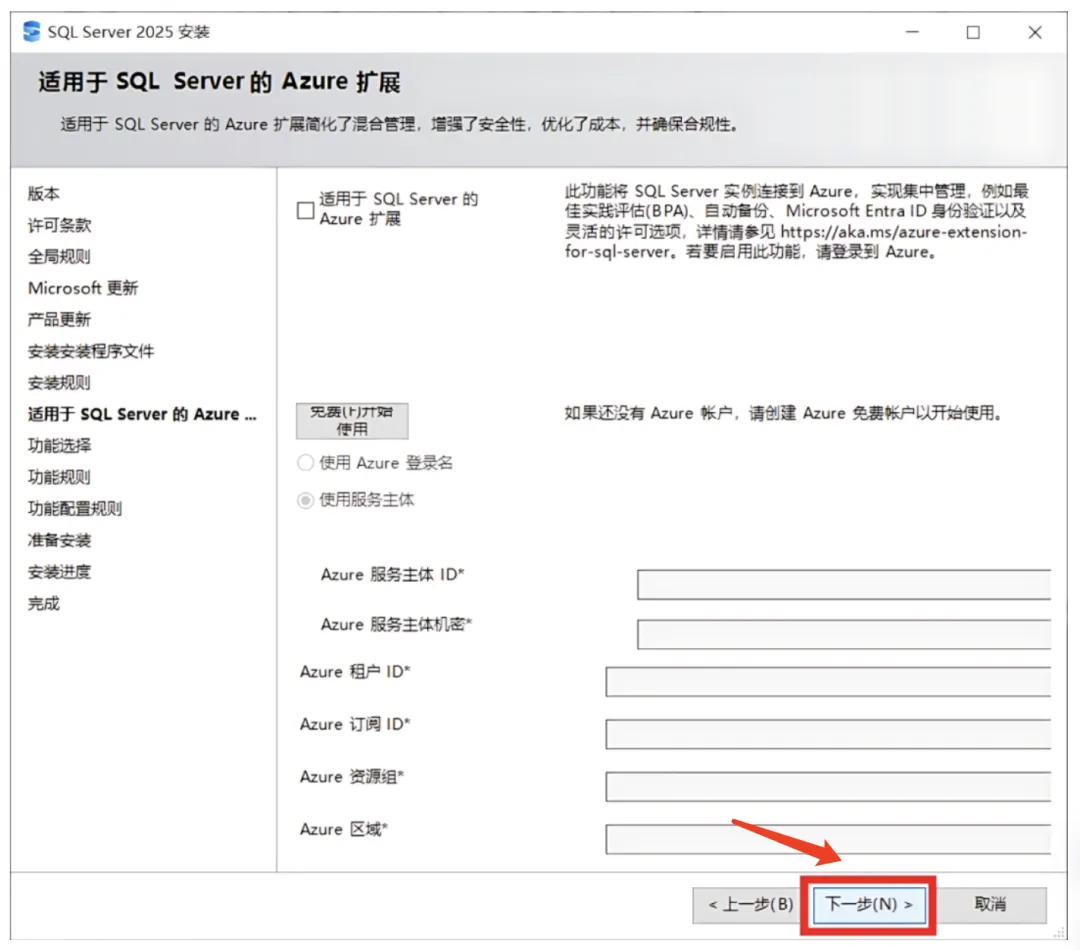Image resolution: width=1080 pixels, height=950 pixels.
Task: Select the 功能规则 step in sidebar
Action: (x=59, y=477)
